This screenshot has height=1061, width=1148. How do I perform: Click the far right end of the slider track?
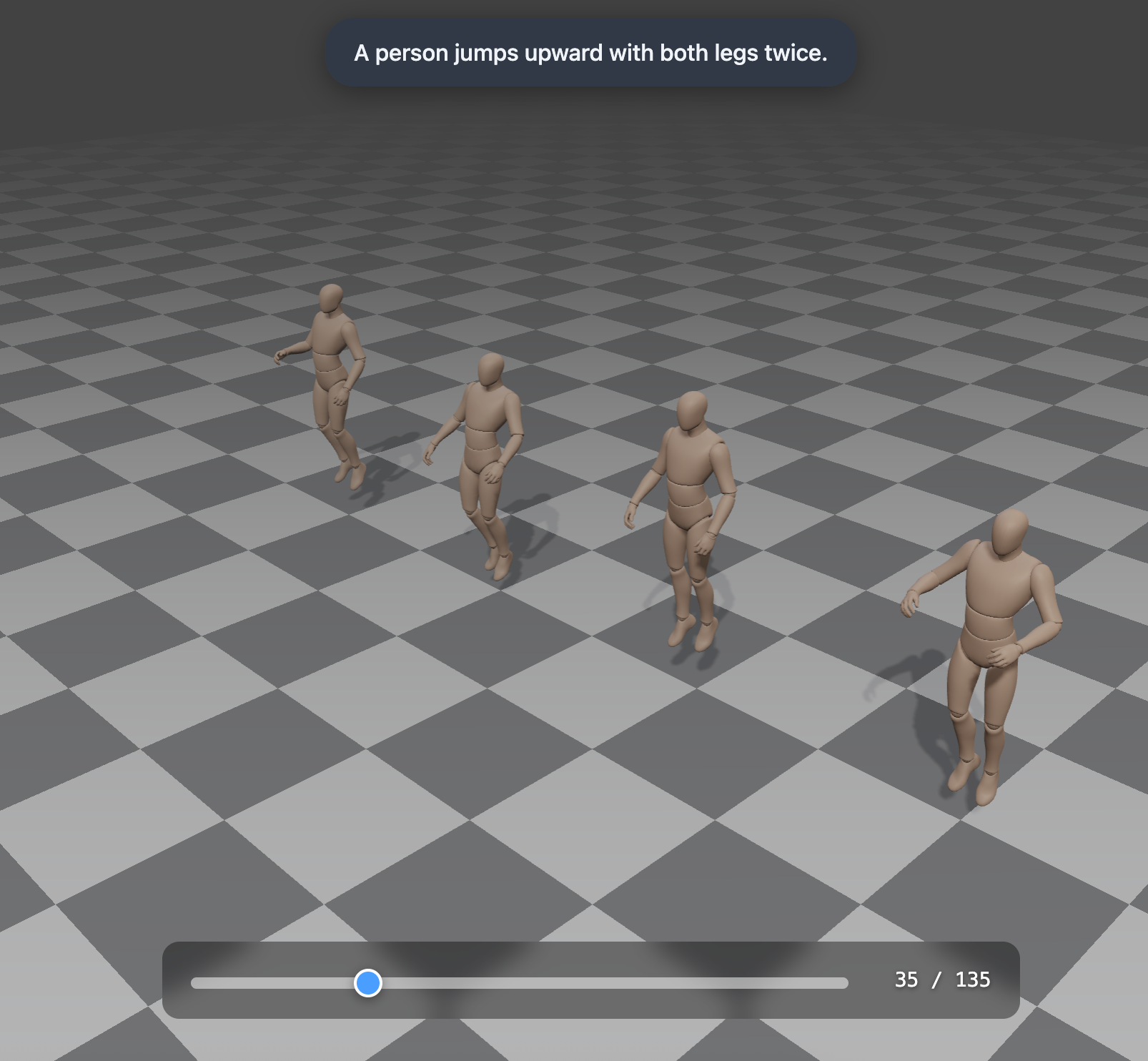(846, 983)
